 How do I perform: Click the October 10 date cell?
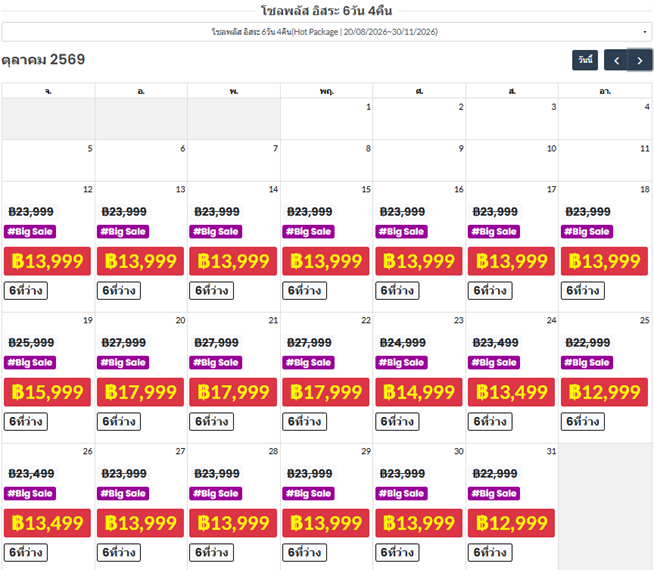(x=512, y=160)
